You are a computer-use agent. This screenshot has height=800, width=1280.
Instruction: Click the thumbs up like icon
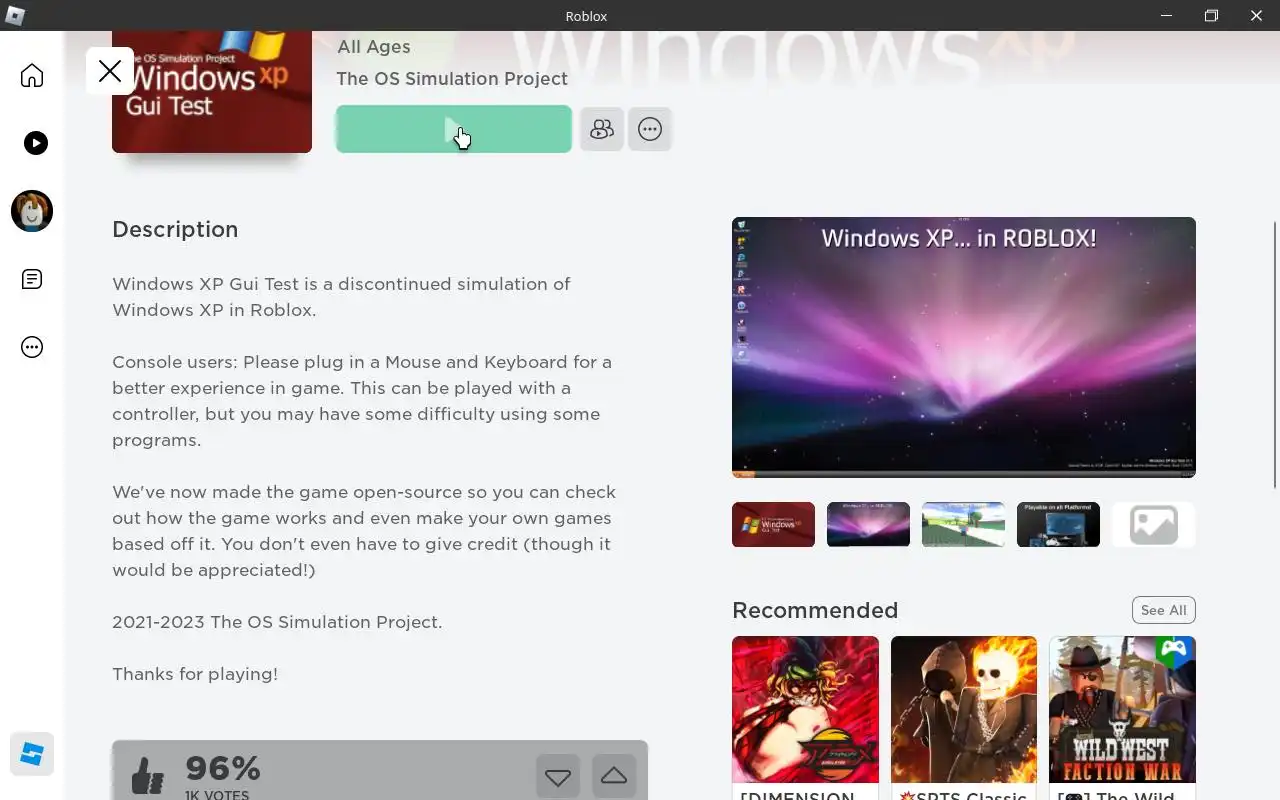click(x=147, y=775)
